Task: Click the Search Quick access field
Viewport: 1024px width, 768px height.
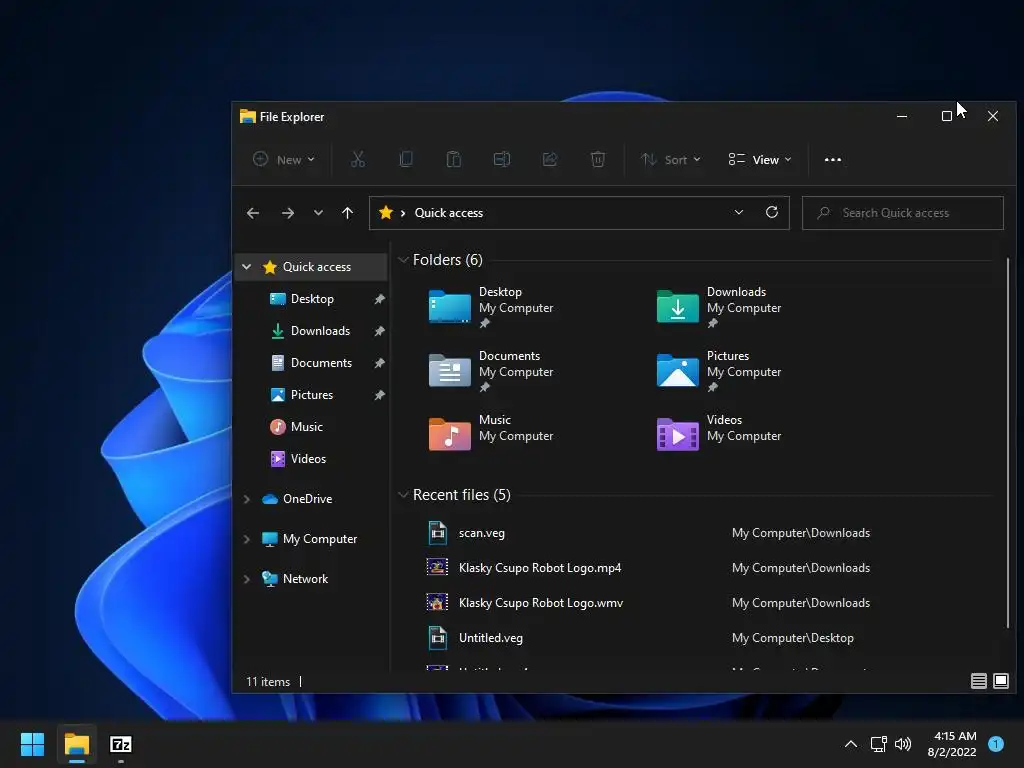Action: pyautogui.click(x=903, y=213)
